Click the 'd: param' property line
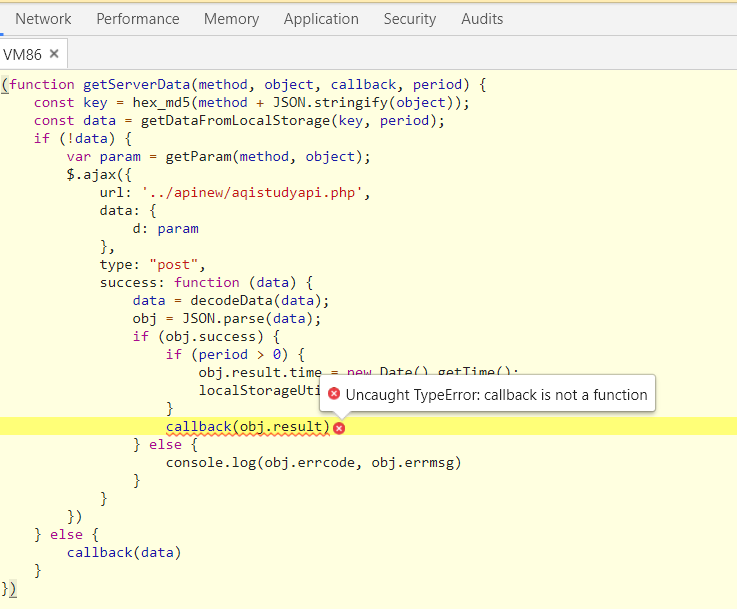Image resolution: width=737 pixels, height=609 pixels. (165, 229)
